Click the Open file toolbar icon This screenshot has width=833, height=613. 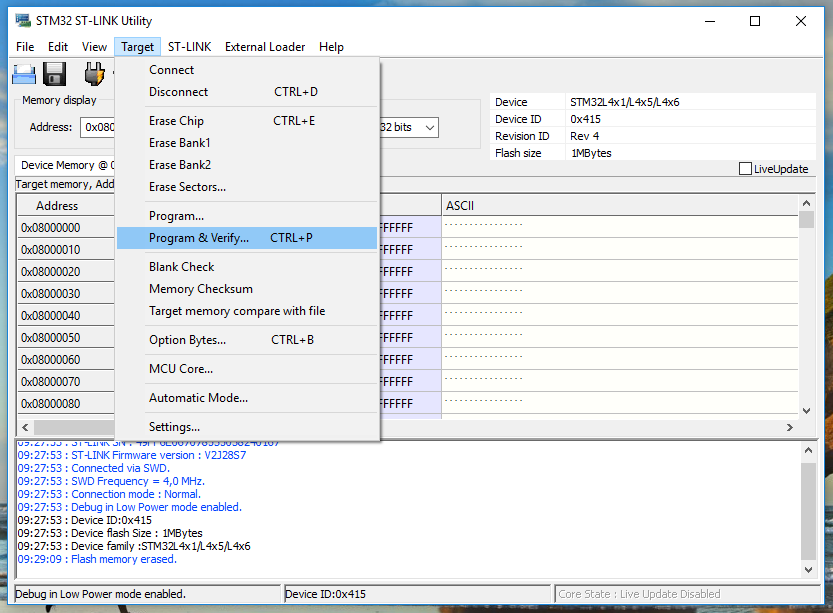23,74
